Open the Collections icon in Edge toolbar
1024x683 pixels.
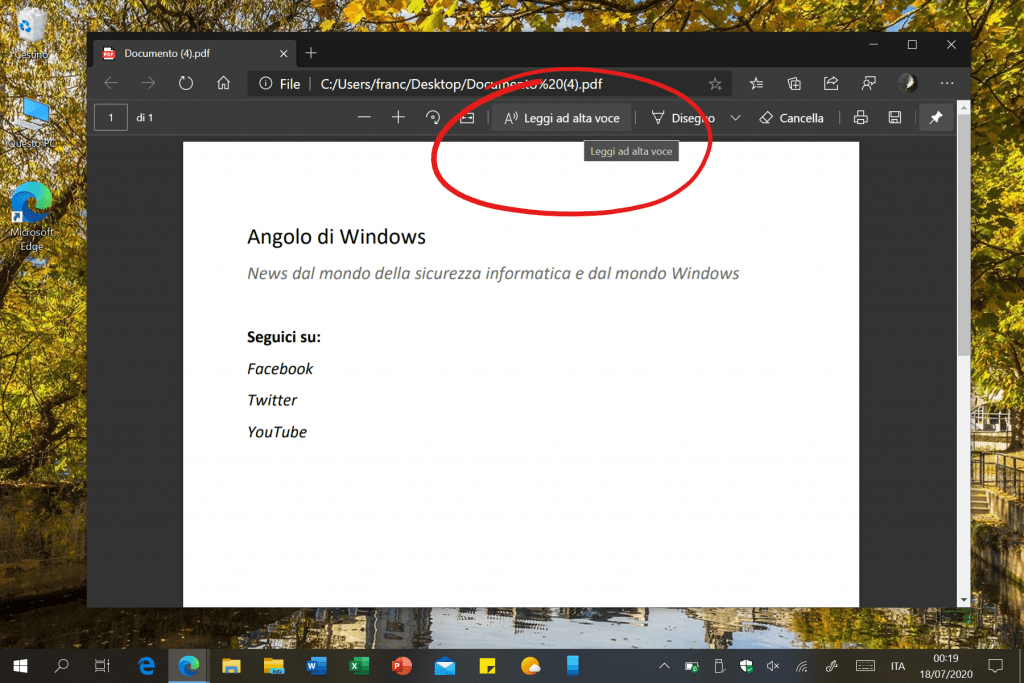pos(794,84)
